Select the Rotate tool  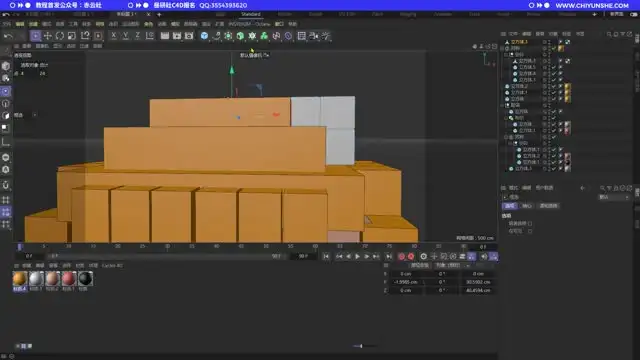[60, 36]
